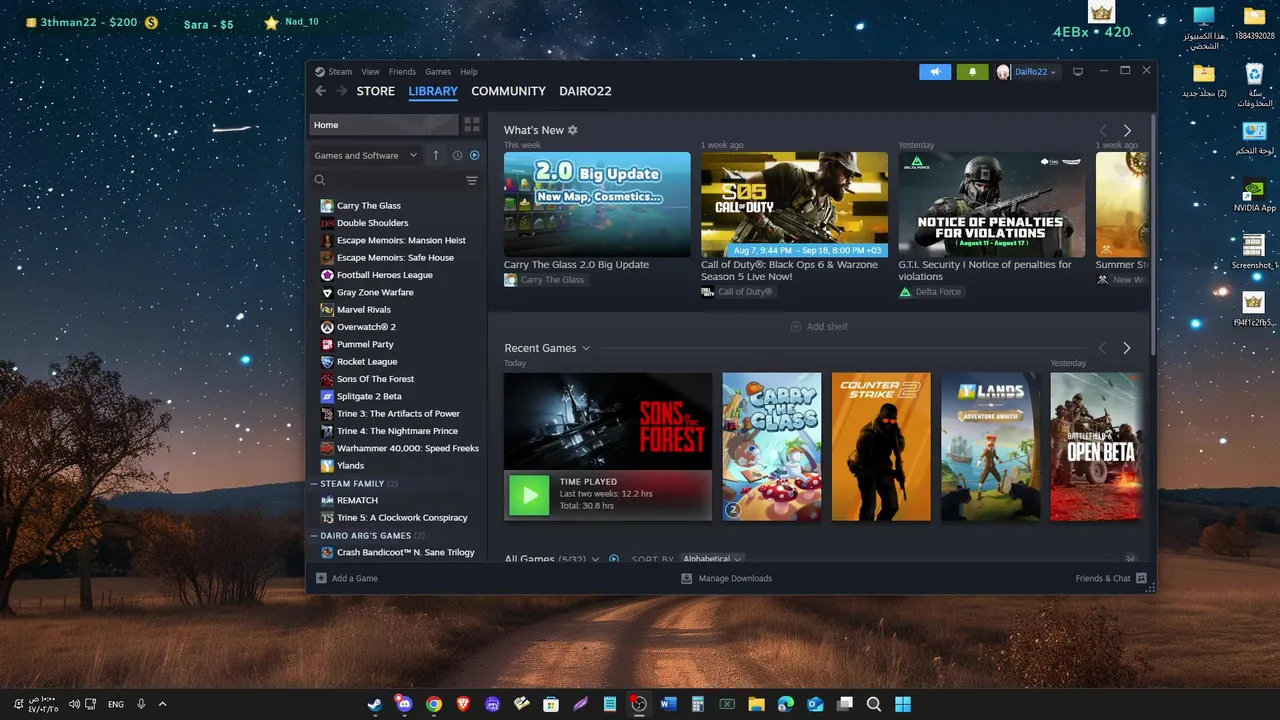Open the DAIRO22 profile tab
Viewport: 1280px width, 720px height.
[585, 91]
